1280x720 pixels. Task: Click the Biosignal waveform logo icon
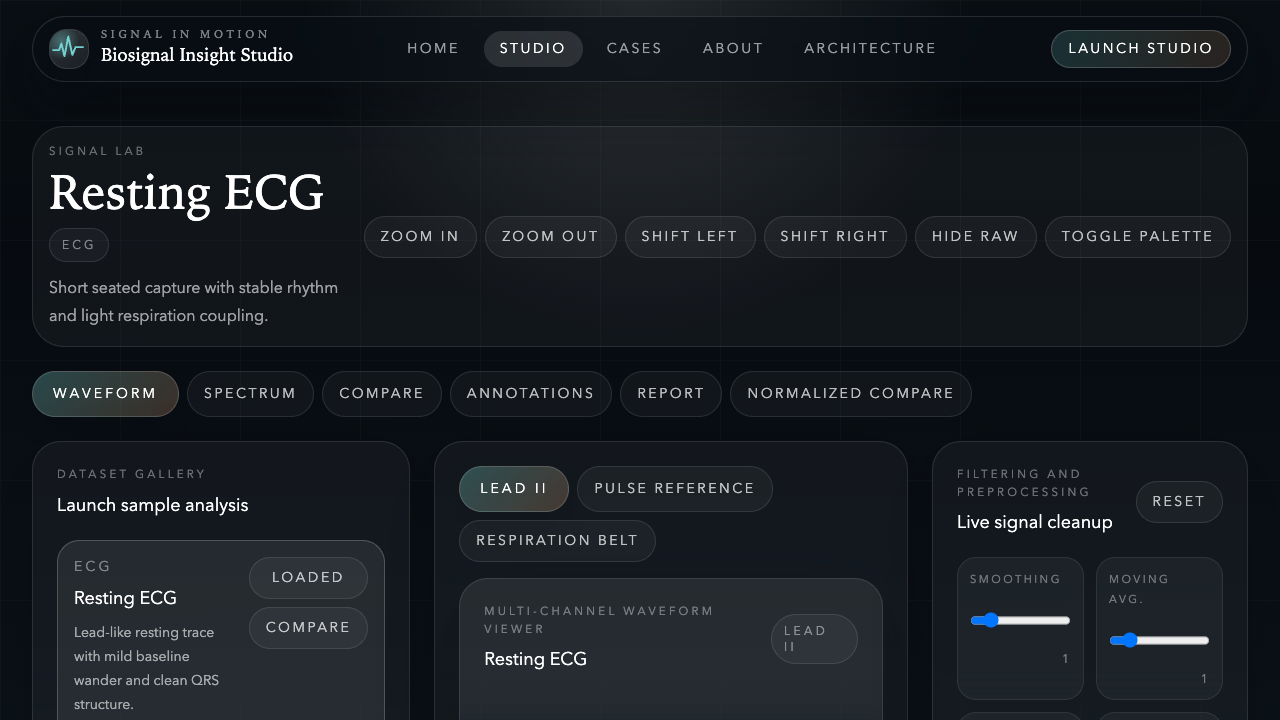[68, 48]
